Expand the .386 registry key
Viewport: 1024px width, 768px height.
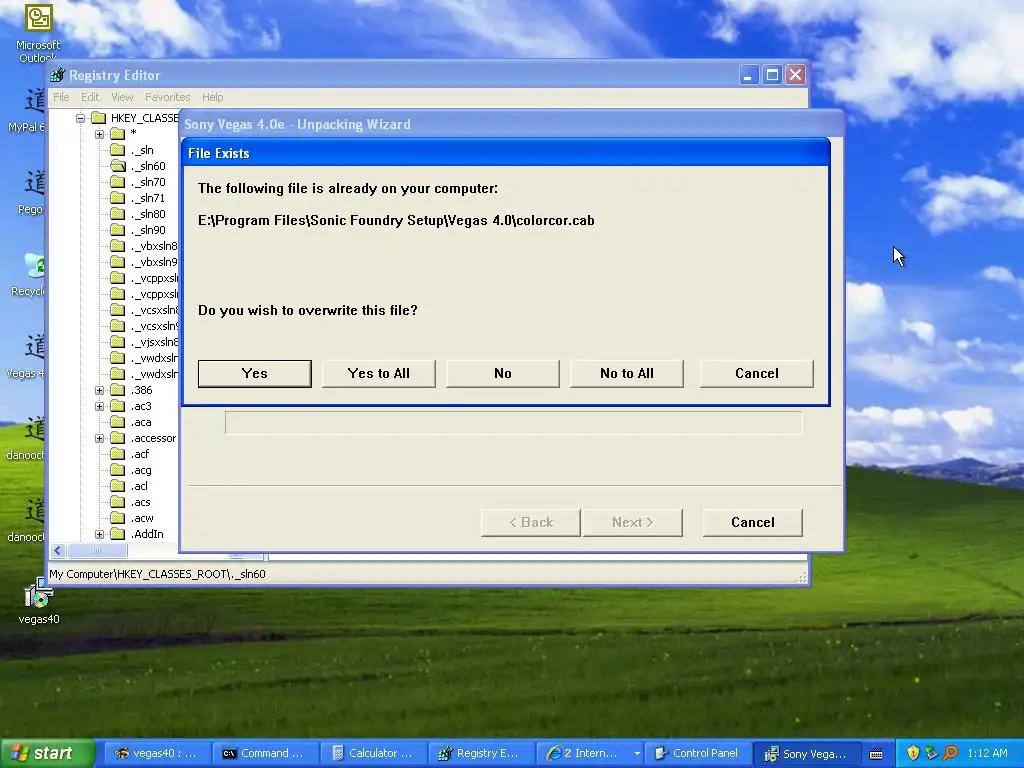click(x=99, y=391)
